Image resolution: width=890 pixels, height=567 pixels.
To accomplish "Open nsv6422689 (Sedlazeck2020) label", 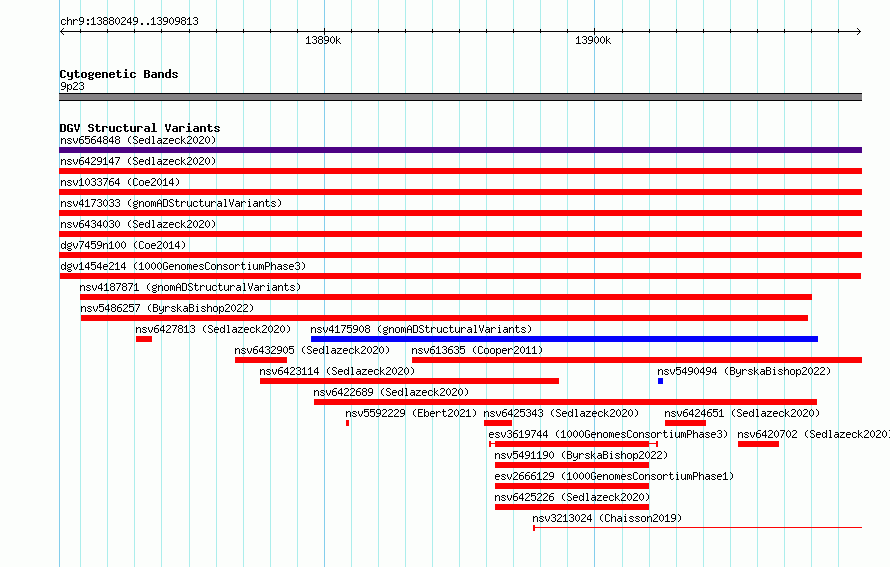I will coord(391,392).
